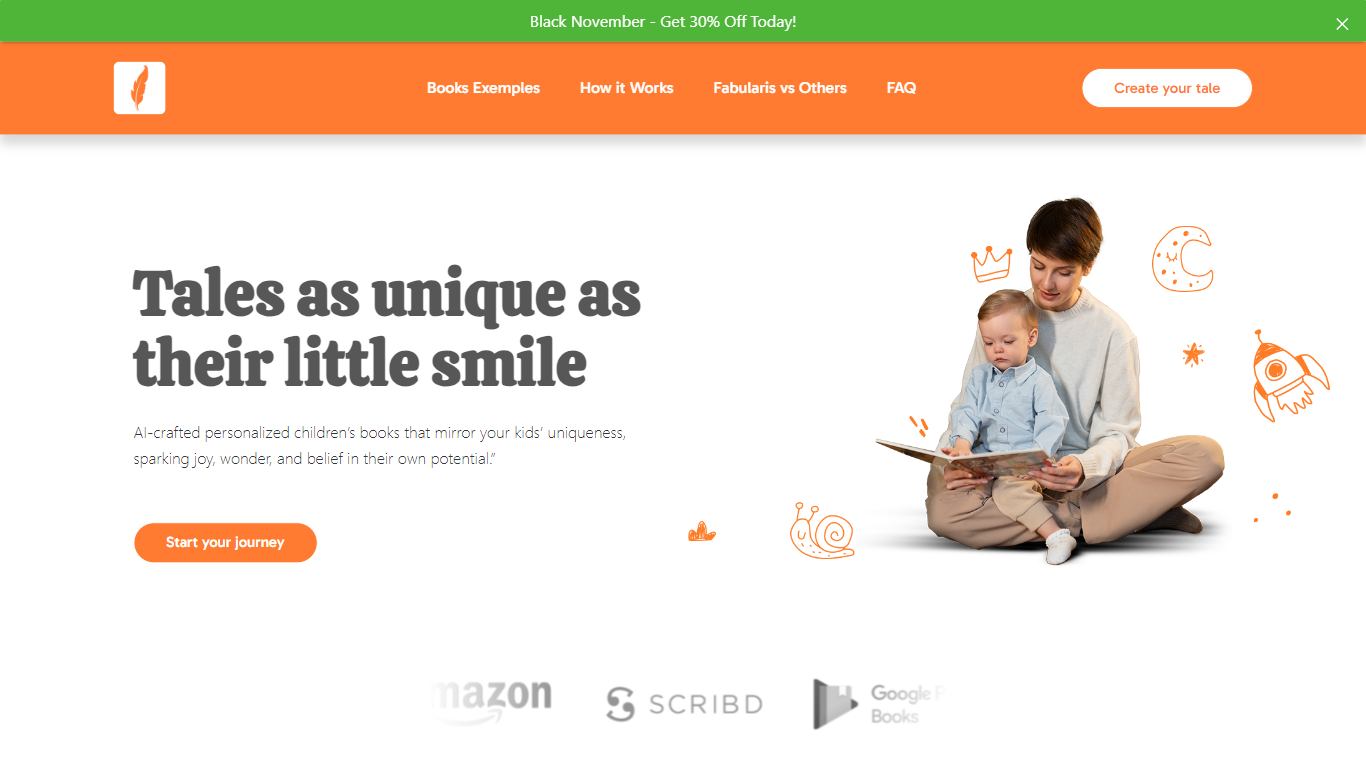This screenshot has width=1366, height=768.
Task: Click the Scribd logo
Action: tap(684, 704)
